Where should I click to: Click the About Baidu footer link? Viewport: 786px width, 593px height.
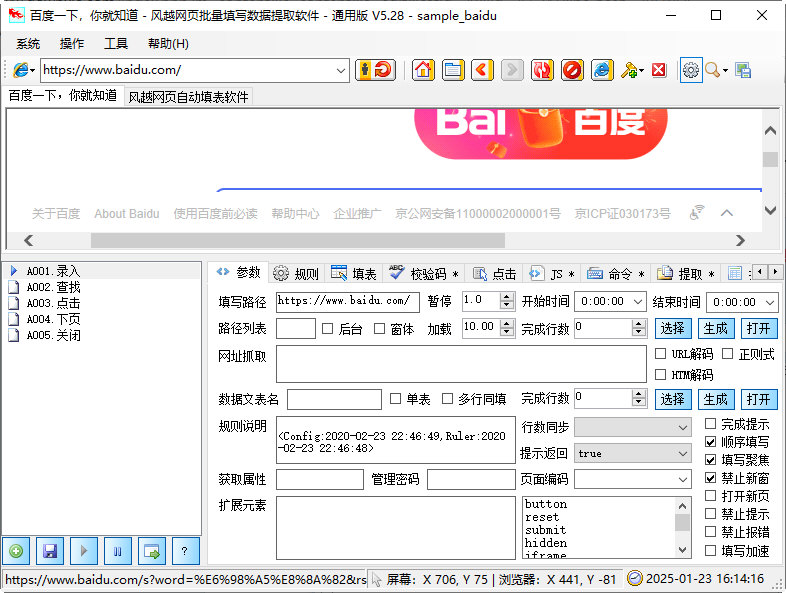pyautogui.click(x=127, y=214)
